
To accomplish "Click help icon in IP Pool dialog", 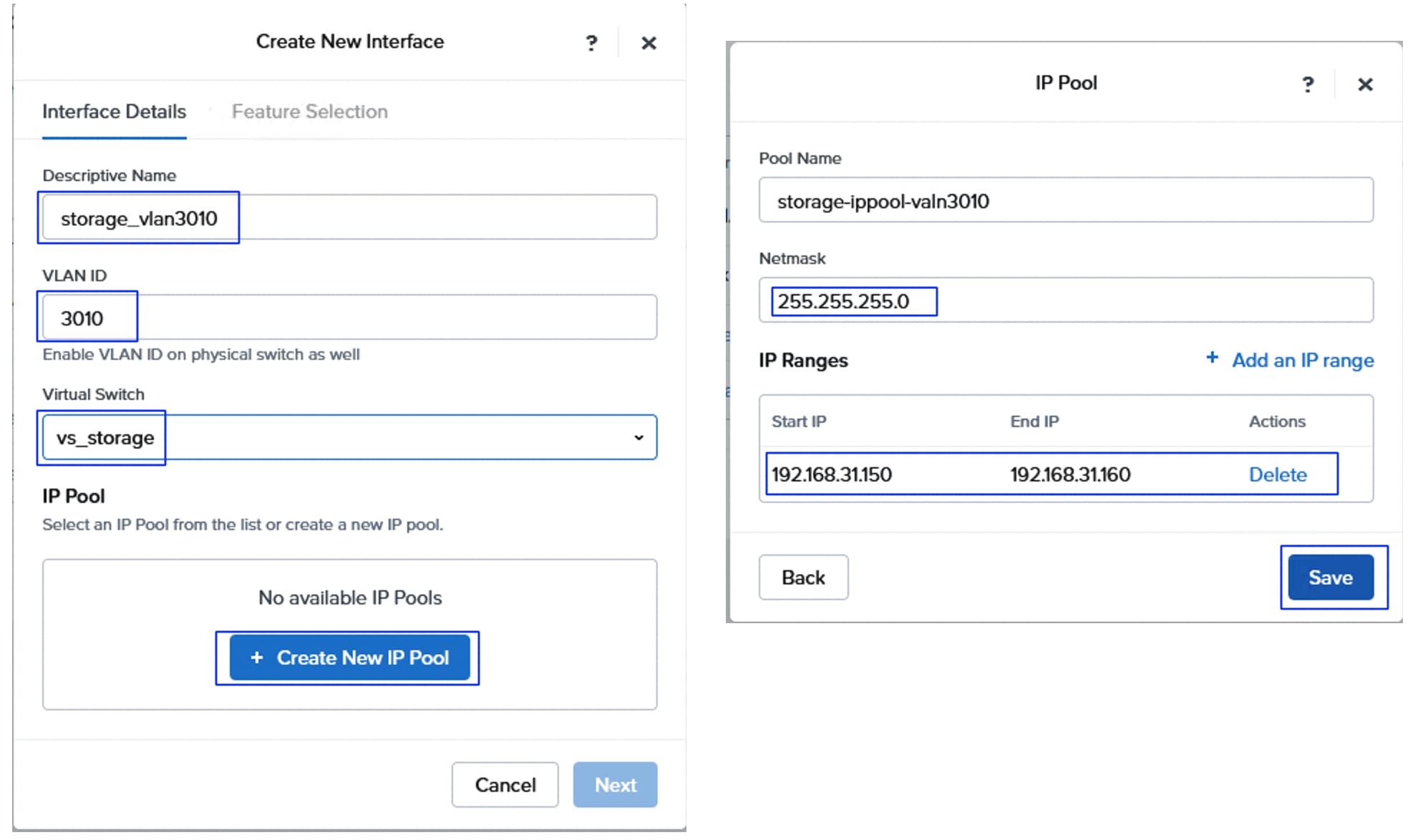I will tap(1308, 84).
